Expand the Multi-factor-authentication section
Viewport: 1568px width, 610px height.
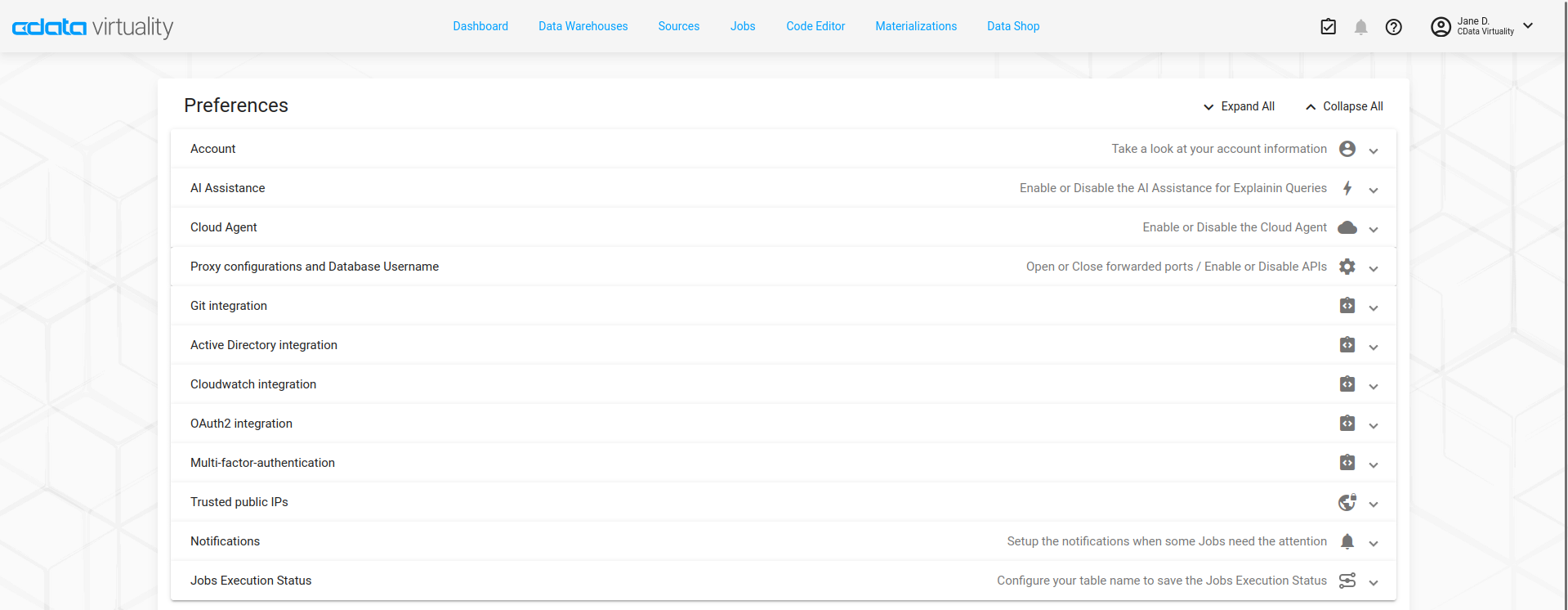click(x=1374, y=464)
